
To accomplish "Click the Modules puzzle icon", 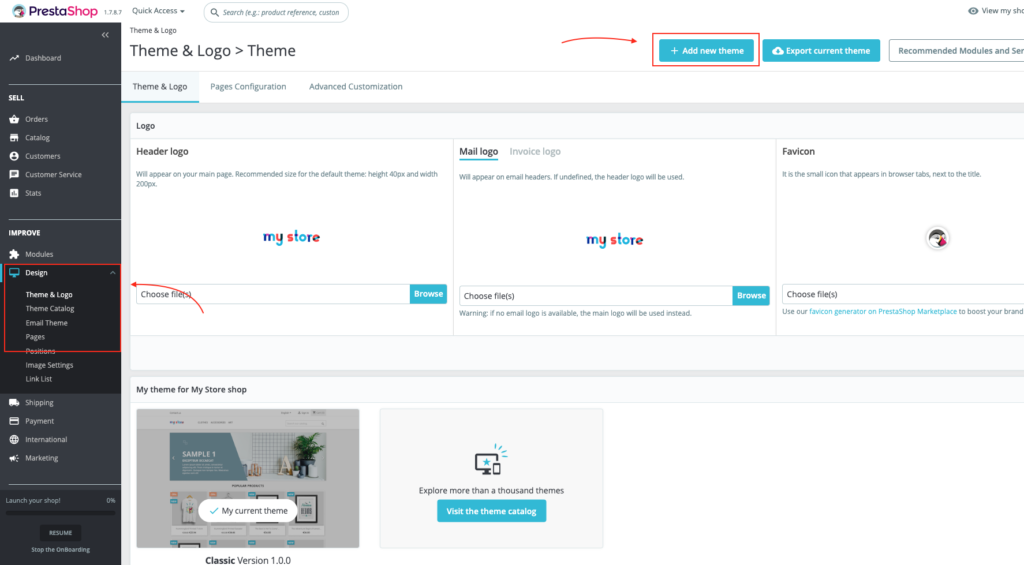I will pos(14,254).
